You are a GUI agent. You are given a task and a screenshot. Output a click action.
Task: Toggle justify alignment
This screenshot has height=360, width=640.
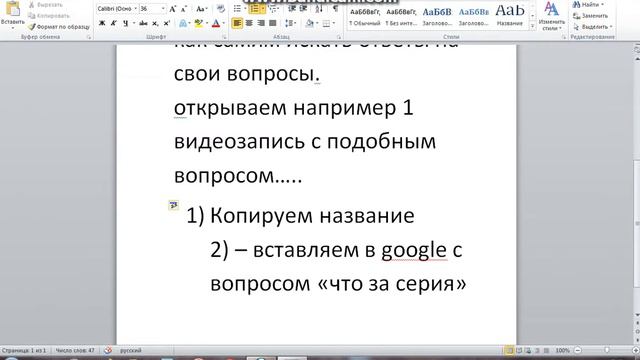[x=273, y=24]
